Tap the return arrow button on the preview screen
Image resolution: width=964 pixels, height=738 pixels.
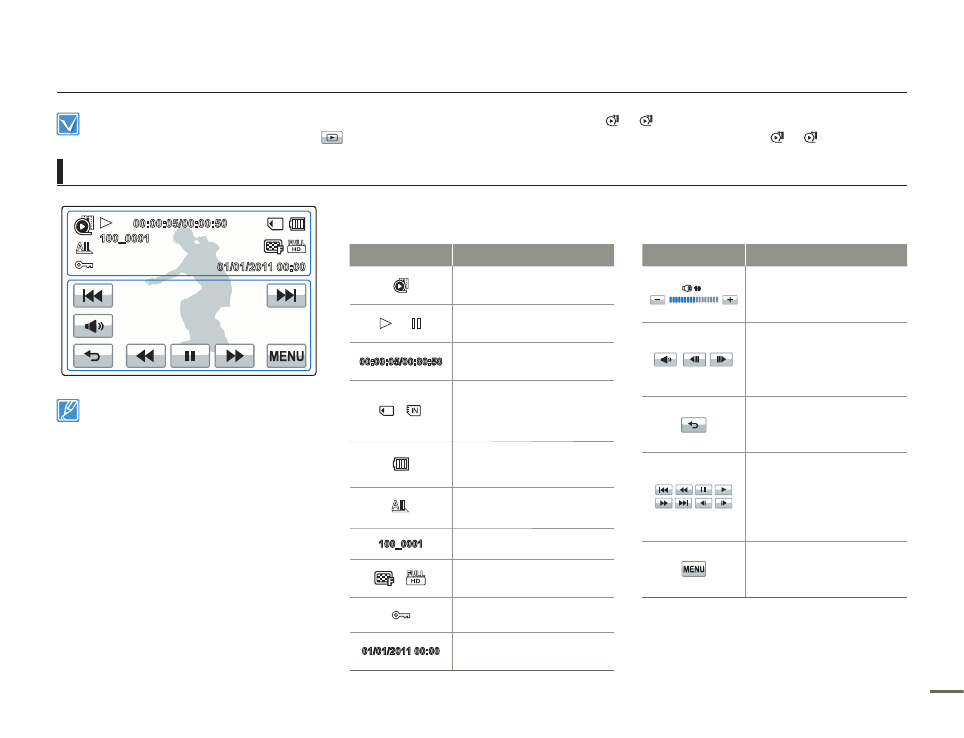point(93,357)
